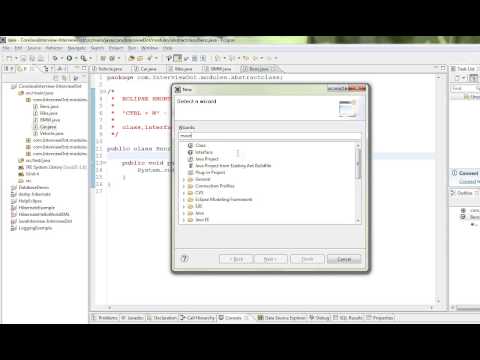Click the Run External Tools toolbar icon
This screenshot has width=480, height=360.
(83, 58)
